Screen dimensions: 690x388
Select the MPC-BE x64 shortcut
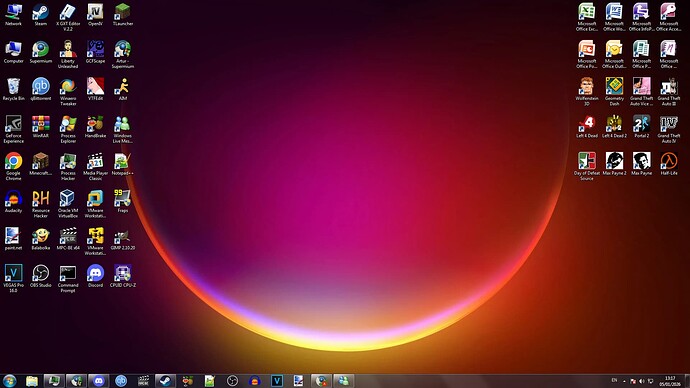coord(68,239)
